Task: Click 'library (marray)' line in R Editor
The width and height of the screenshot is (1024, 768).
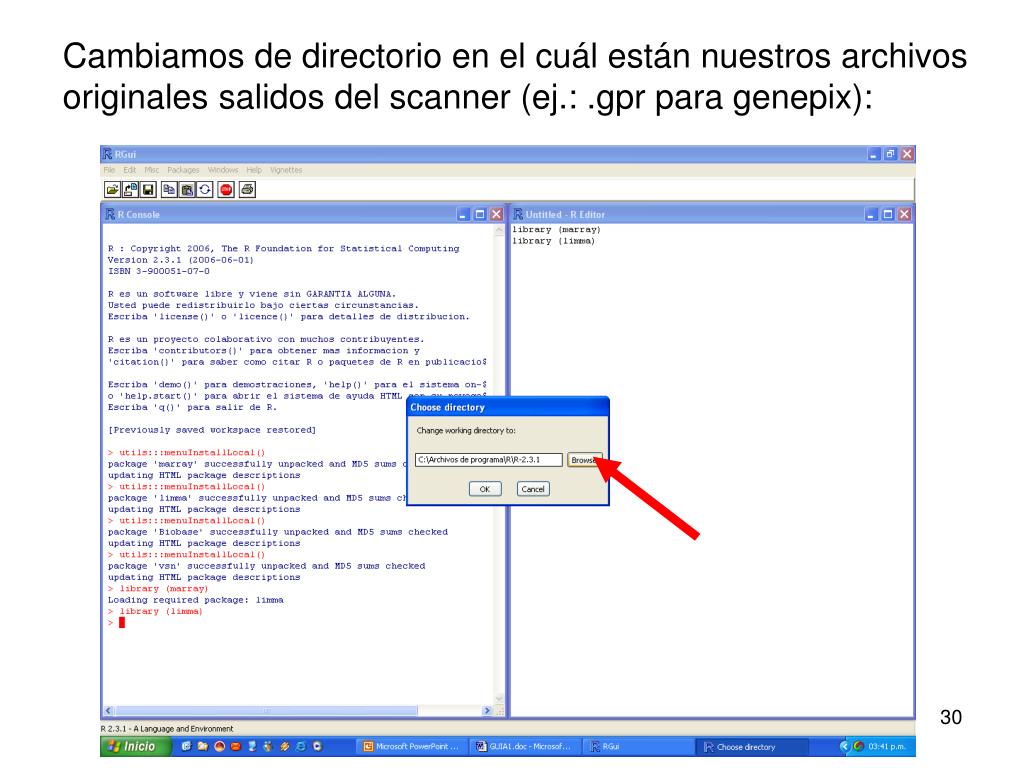Action: (x=556, y=230)
